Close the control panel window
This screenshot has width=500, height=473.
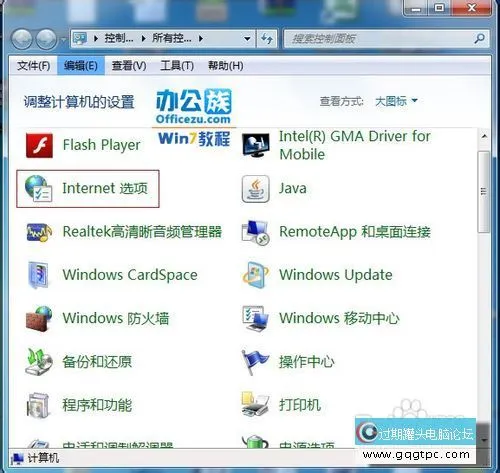coord(471,8)
